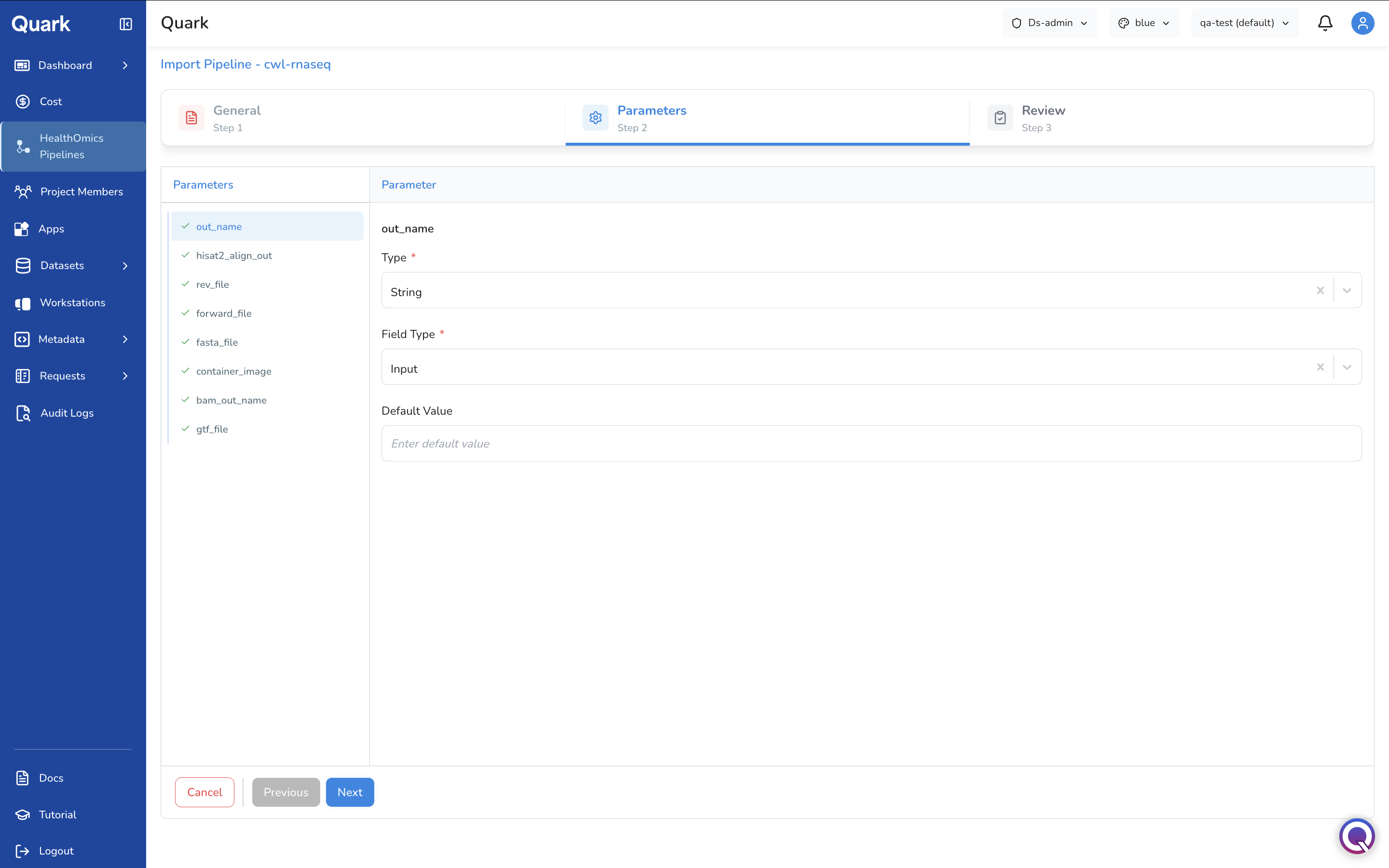The height and width of the screenshot is (868, 1389).
Task: Expand the Metadata submenu chevron
Action: [x=125, y=339]
